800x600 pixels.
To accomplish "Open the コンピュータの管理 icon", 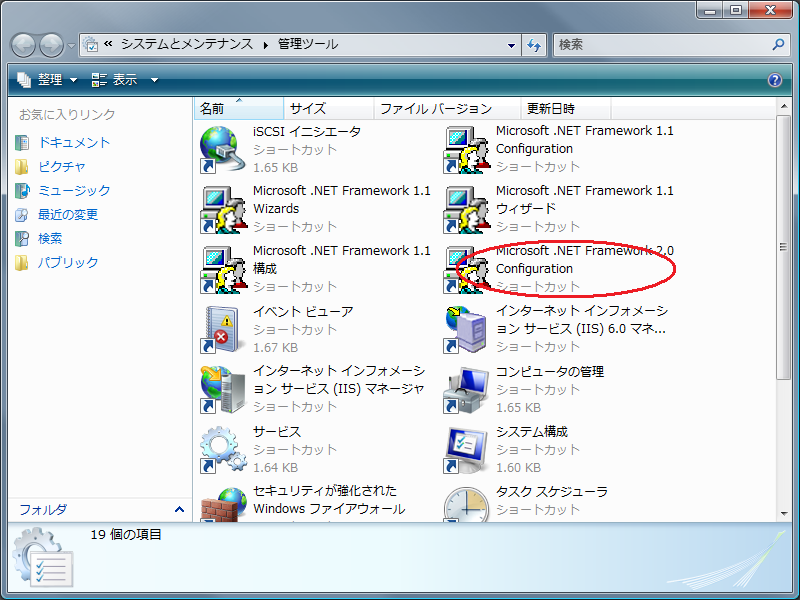I will [x=465, y=389].
